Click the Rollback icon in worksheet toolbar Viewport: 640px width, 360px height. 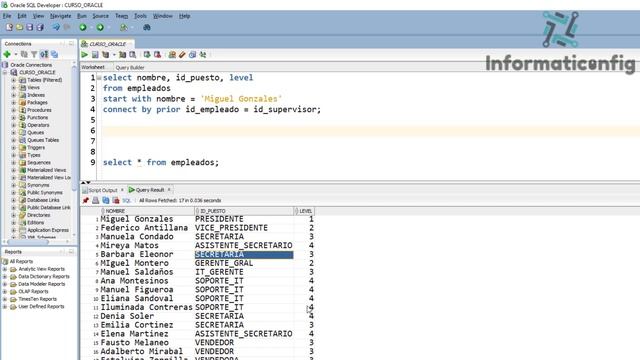157,55
